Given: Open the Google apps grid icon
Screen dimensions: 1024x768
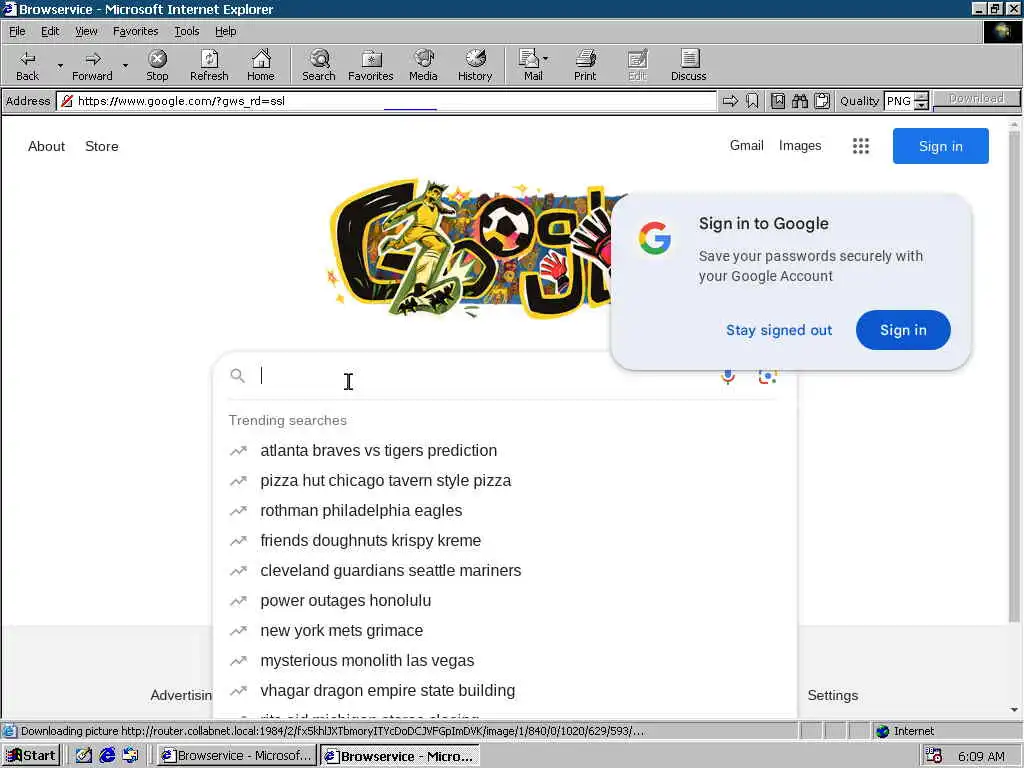Looking at the screenshot, I should [861, 146].
